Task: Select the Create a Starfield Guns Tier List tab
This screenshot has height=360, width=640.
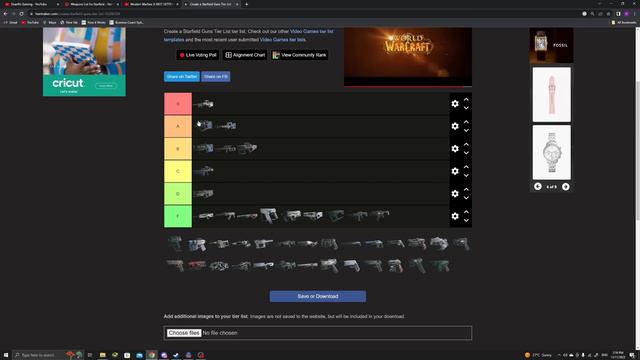Action: click(x=211, y=4)
